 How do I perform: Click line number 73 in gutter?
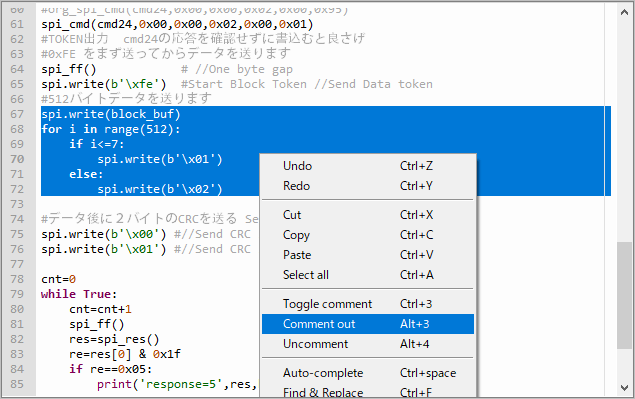17,204
